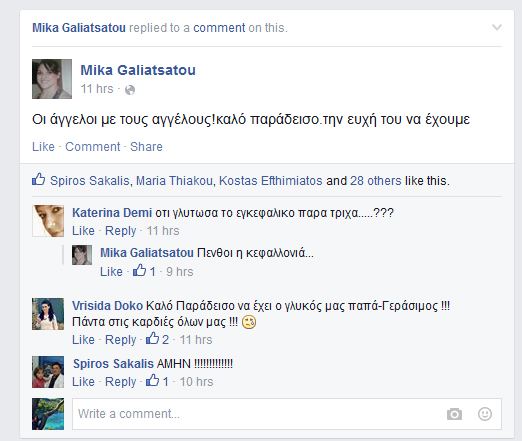Click reply text 'Πενθοι η κεφαλλονιά...'
The width and height of the screenshot is (522, 441).
(255, 253)
